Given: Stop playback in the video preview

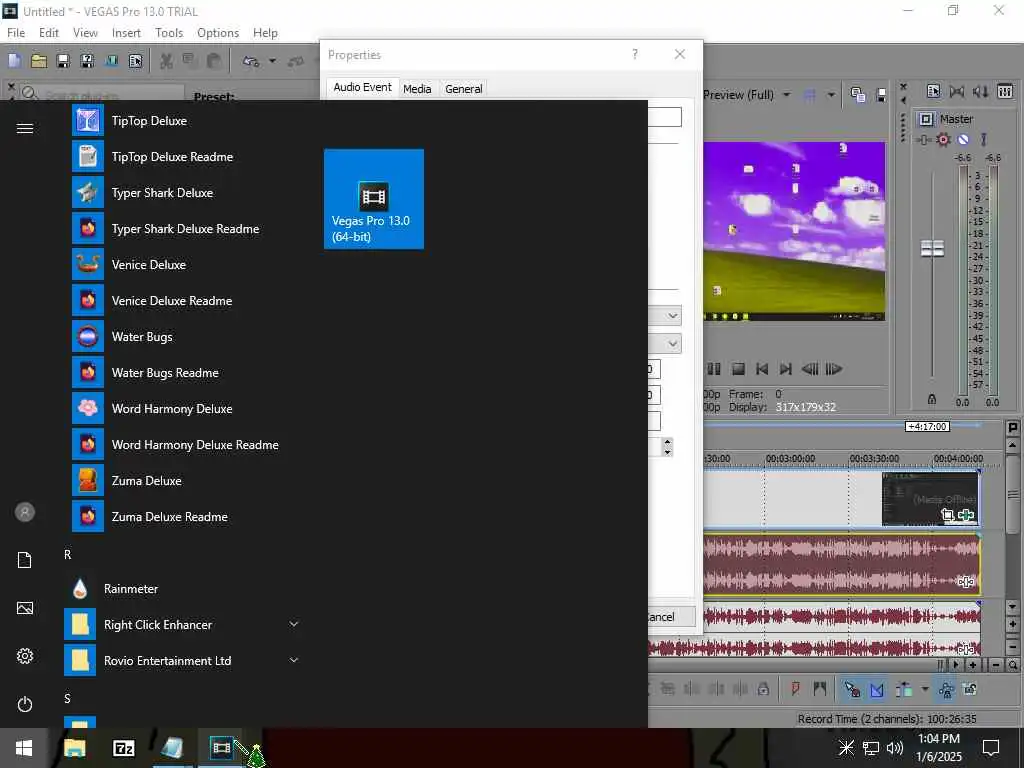Looking at the screenshot, I should click(739, 369).
